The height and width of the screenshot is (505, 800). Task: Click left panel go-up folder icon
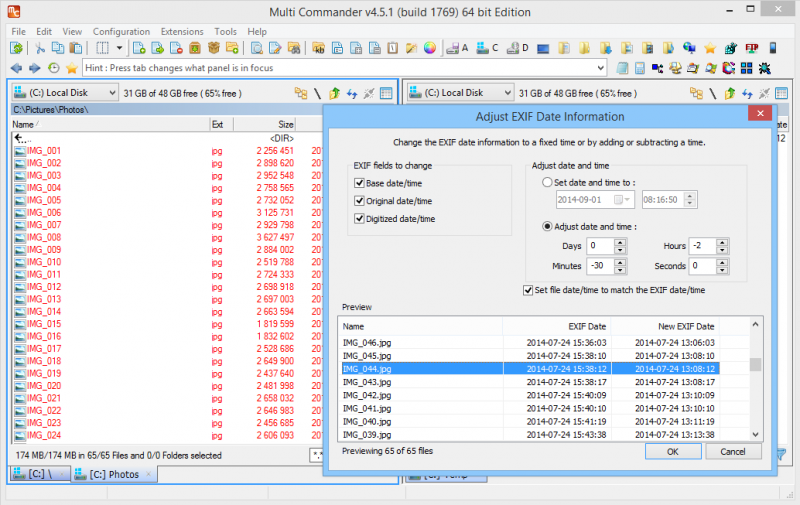tap(335, 93)
